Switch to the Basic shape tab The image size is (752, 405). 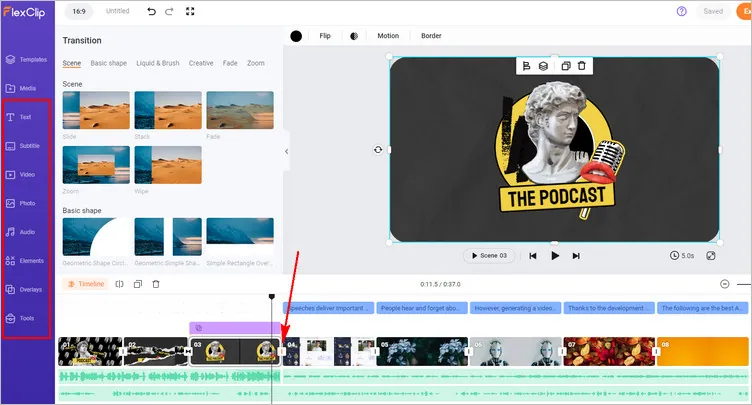108,63
